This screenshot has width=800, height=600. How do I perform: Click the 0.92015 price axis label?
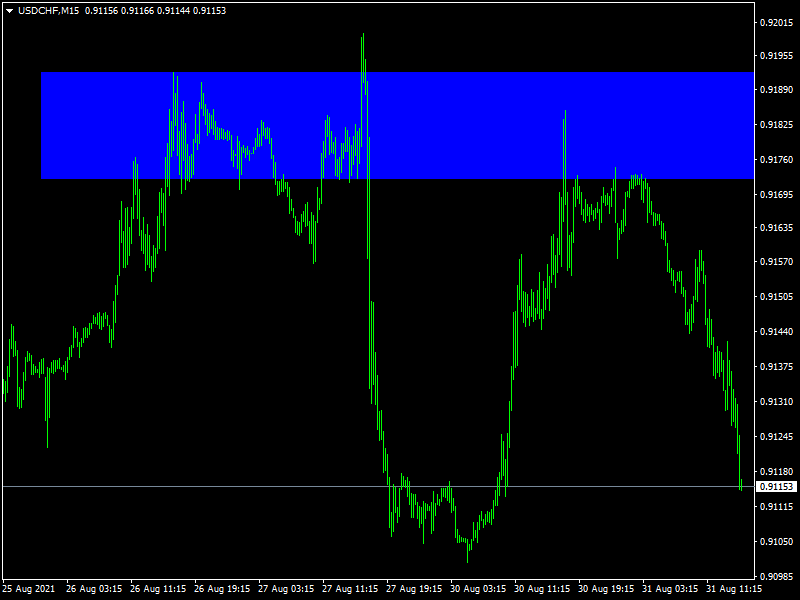[777, 22]
